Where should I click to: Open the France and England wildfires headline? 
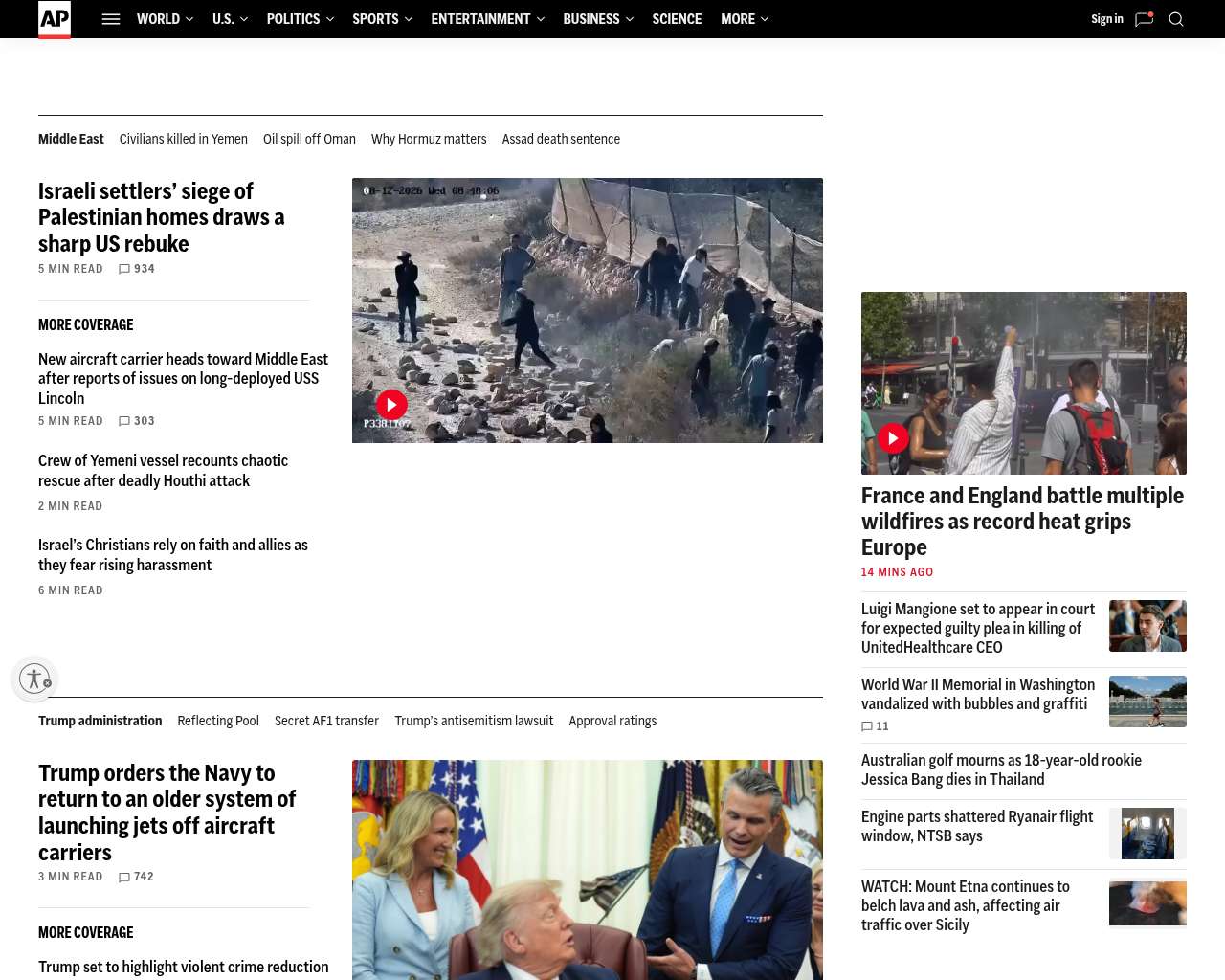(1022, 522)
